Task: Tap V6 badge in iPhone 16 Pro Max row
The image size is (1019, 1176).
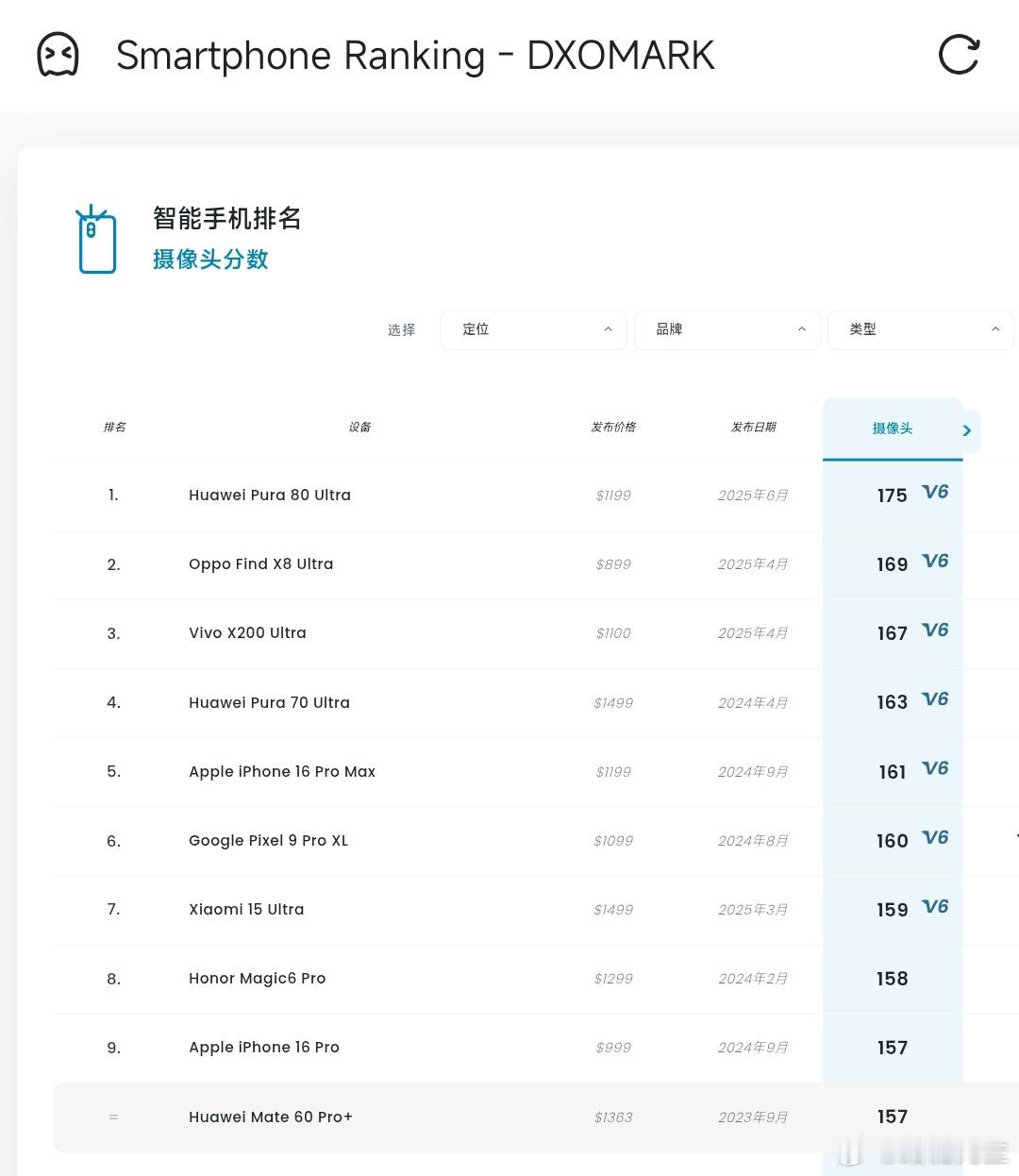Action: tap(935, 768)
